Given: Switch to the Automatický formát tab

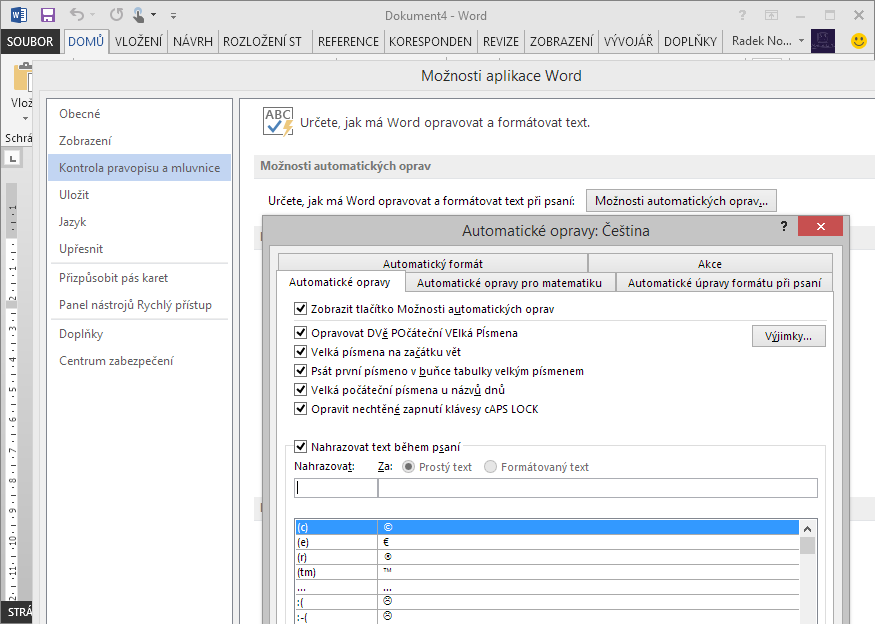Looking at the screenshot, I should point(432,264).
